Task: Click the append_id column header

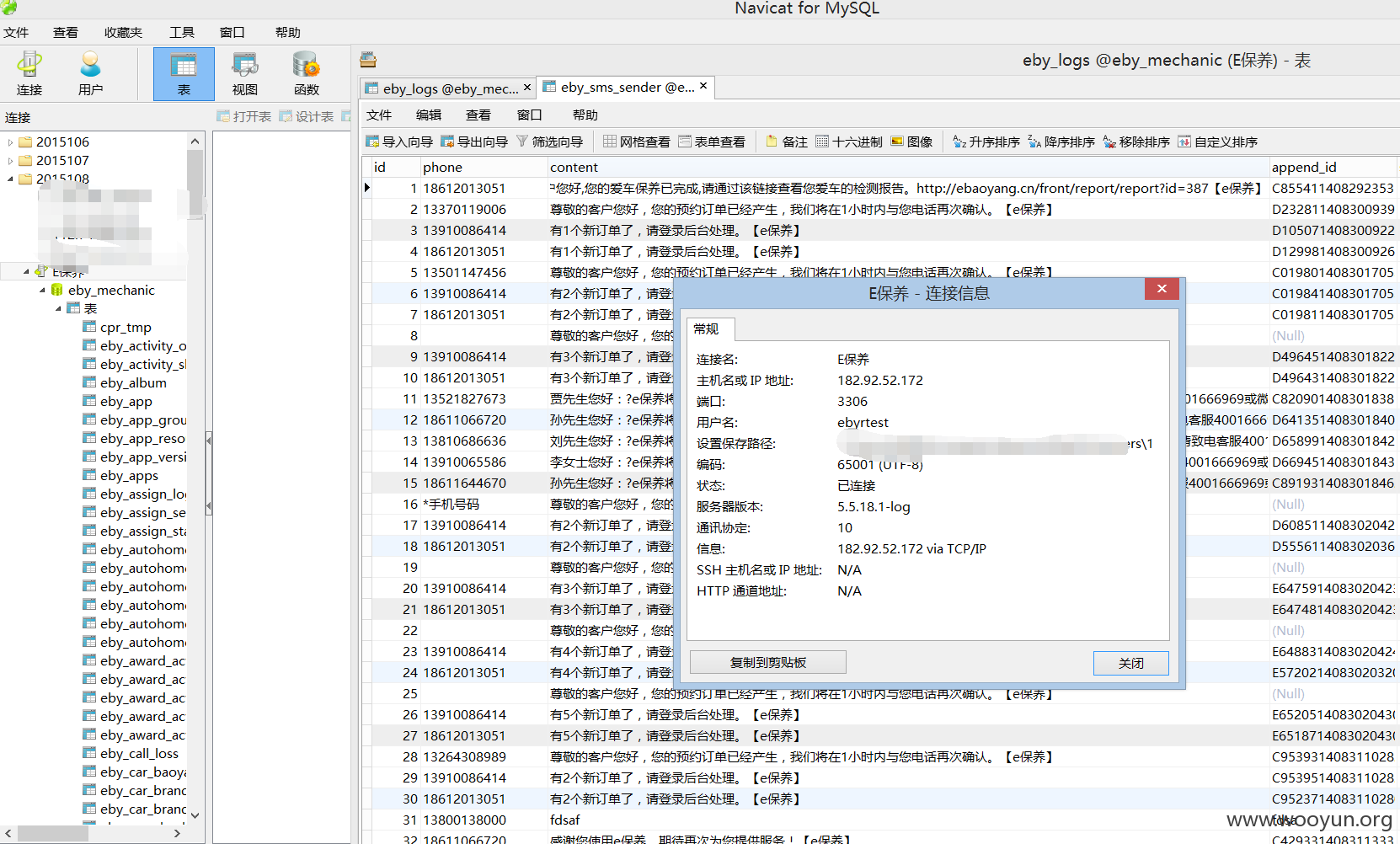Action: click(1334, 167)
